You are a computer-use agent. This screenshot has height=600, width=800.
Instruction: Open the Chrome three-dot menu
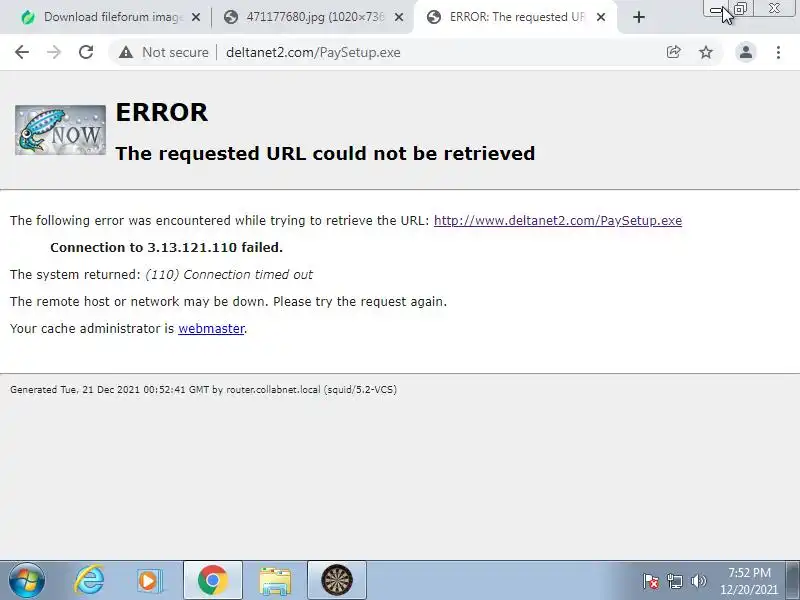pyautogui.click(x=778, y=52)
